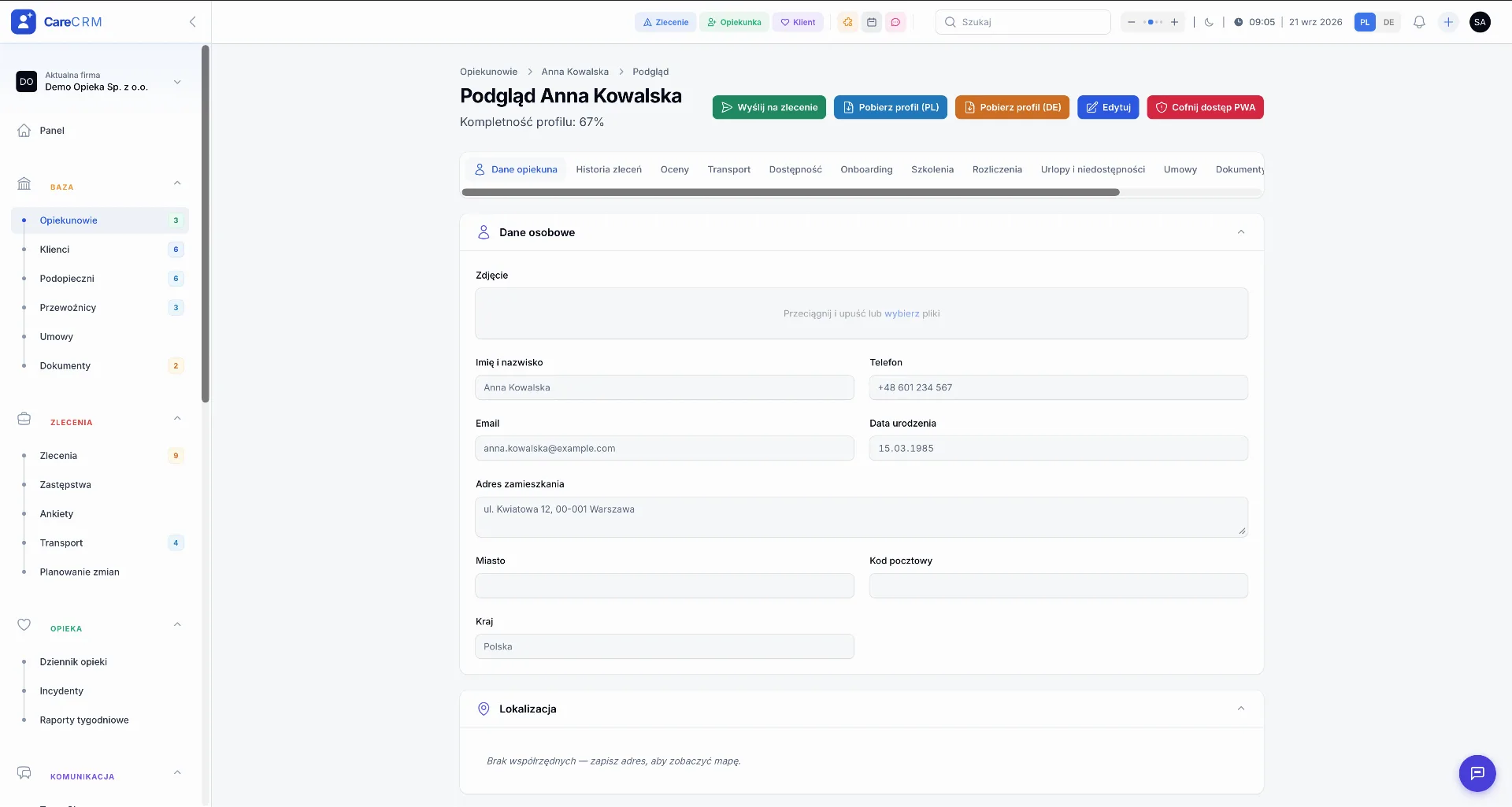
Task: Toggle dark mode moon icon
Action: click(x=1209, y=22)
